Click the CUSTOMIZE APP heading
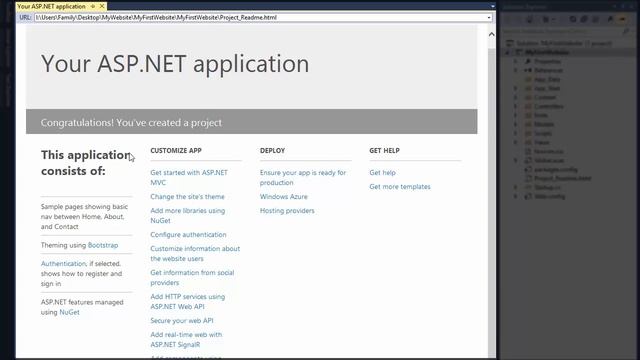 coord(176,151)
